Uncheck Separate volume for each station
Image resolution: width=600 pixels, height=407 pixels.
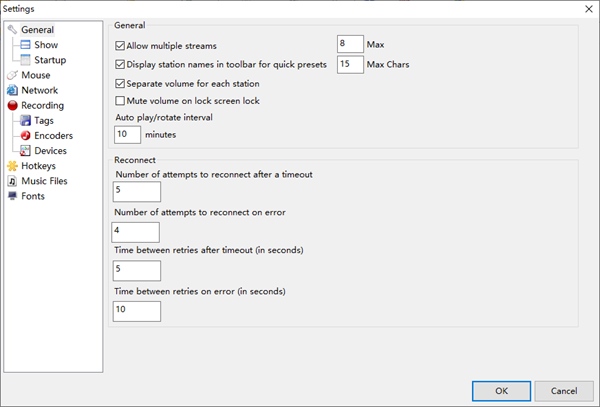pyautogui.click(x=121, y=83)
